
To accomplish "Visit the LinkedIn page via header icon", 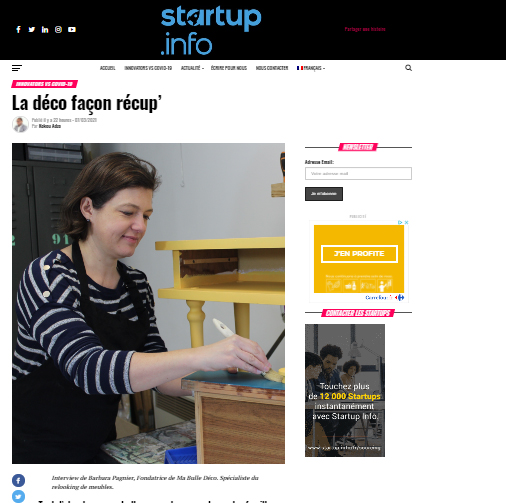I will pos(45,30).
